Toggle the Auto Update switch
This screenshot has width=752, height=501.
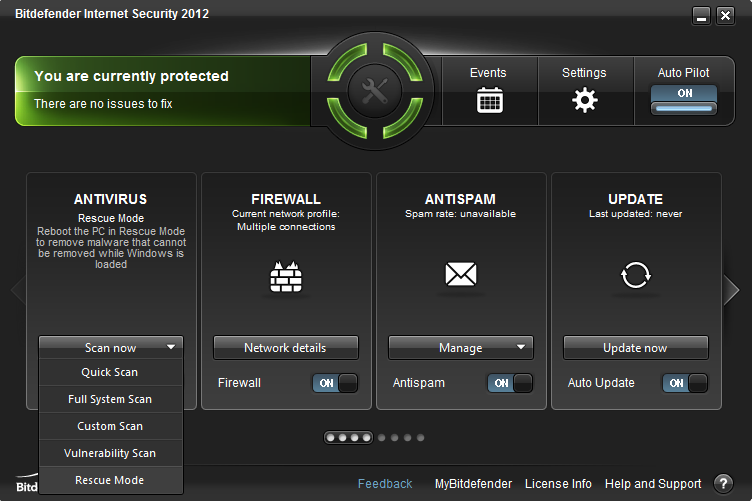[x=685, y=383]
